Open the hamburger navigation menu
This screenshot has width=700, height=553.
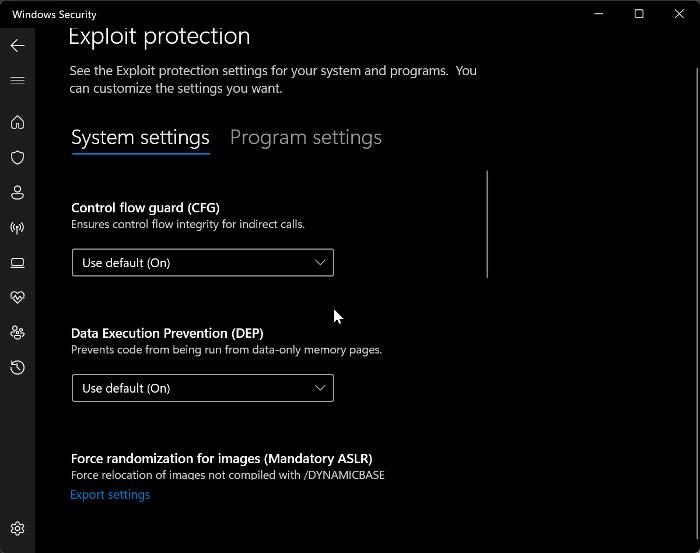17,80
